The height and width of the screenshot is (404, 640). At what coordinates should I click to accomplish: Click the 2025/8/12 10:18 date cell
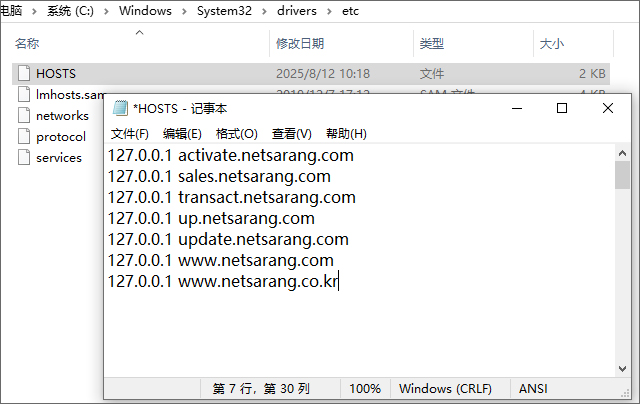coord(323,73)
